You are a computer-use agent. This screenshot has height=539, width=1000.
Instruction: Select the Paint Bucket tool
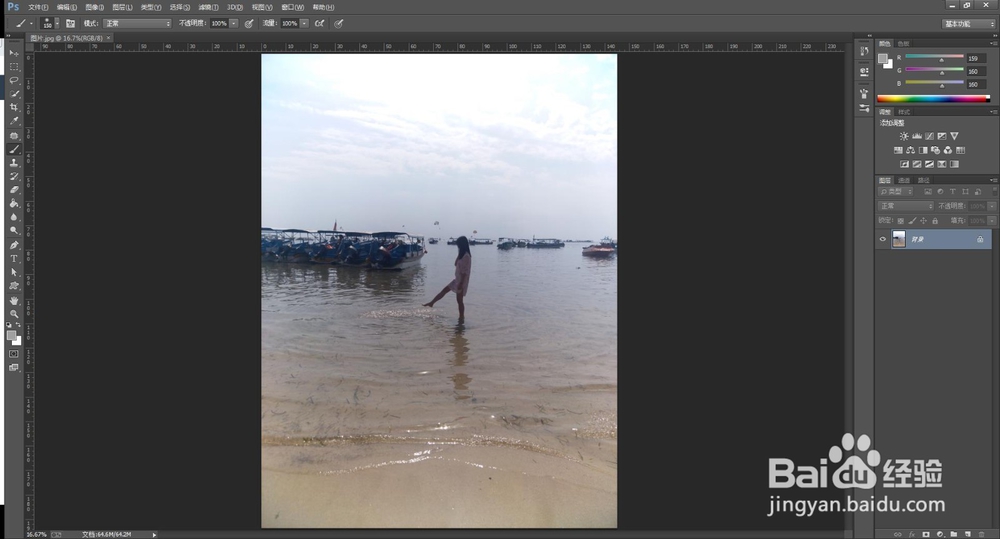(14, 203)
